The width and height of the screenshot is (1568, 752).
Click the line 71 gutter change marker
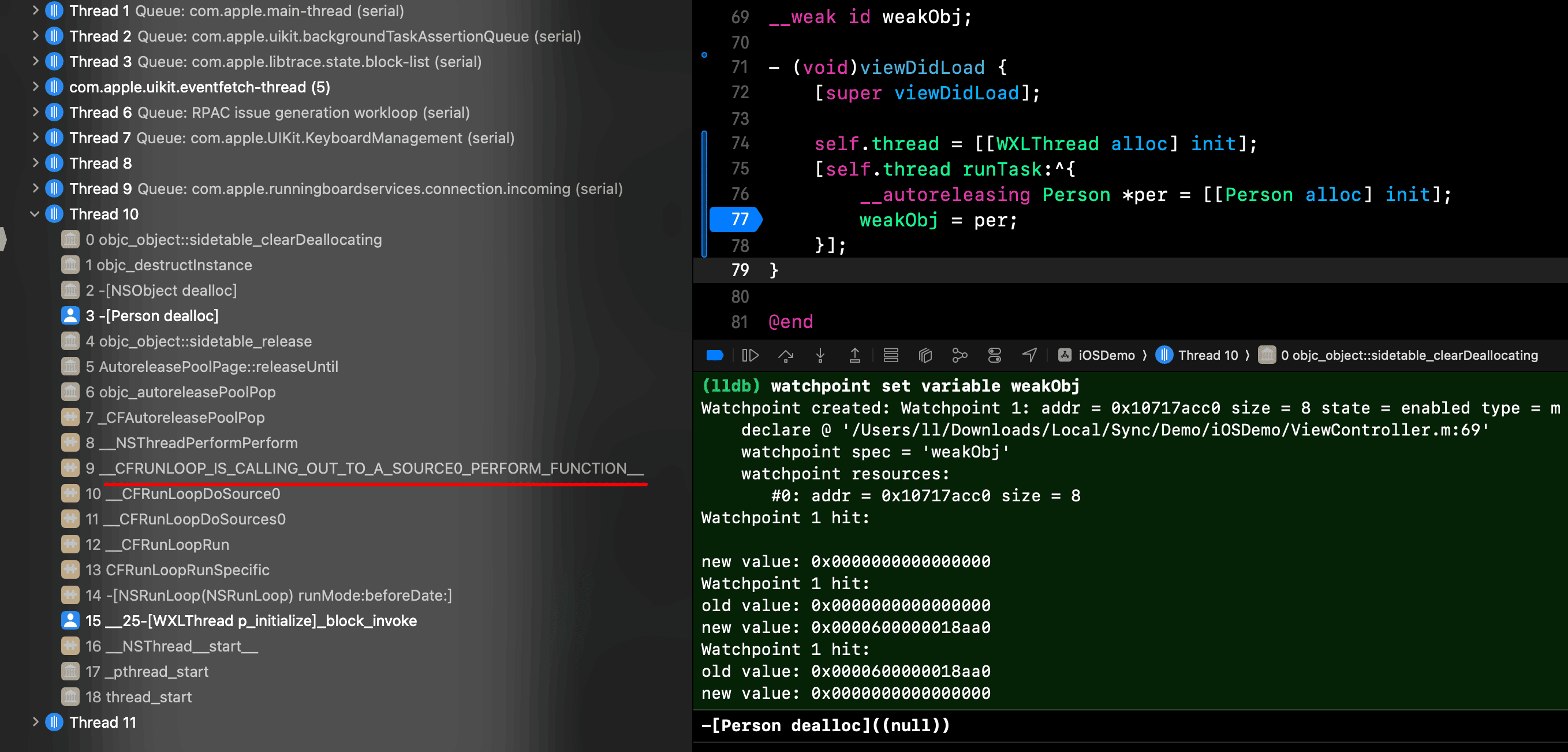[704, 55]
